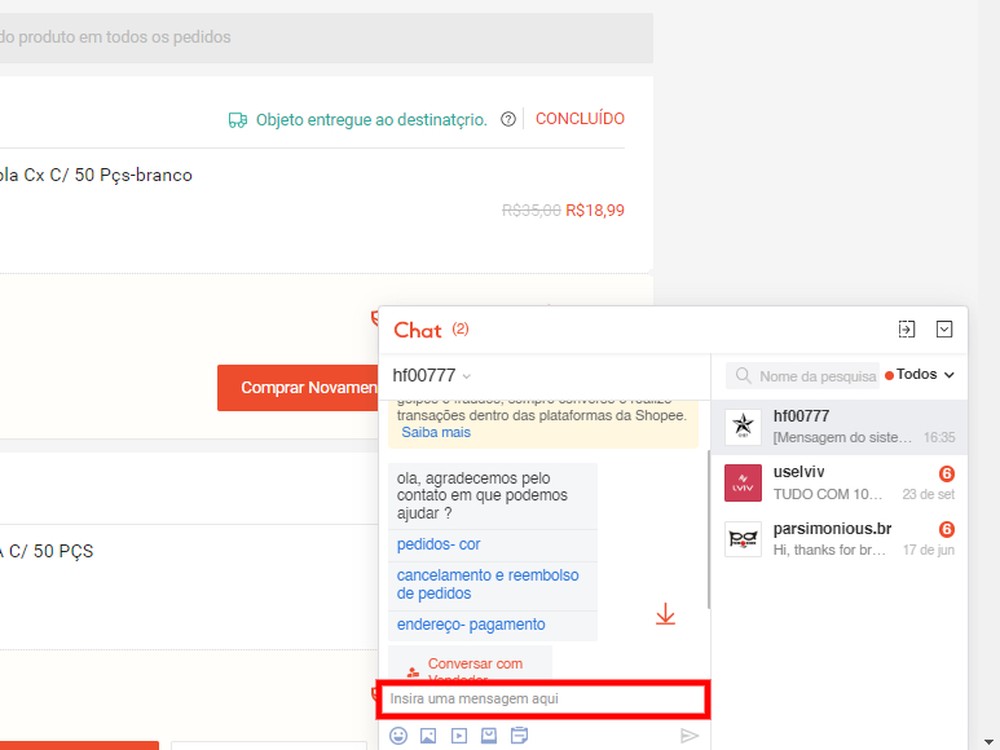Select the video attachment icon
The width and height of the screenshot is (1000, 750).
point(459,735)
